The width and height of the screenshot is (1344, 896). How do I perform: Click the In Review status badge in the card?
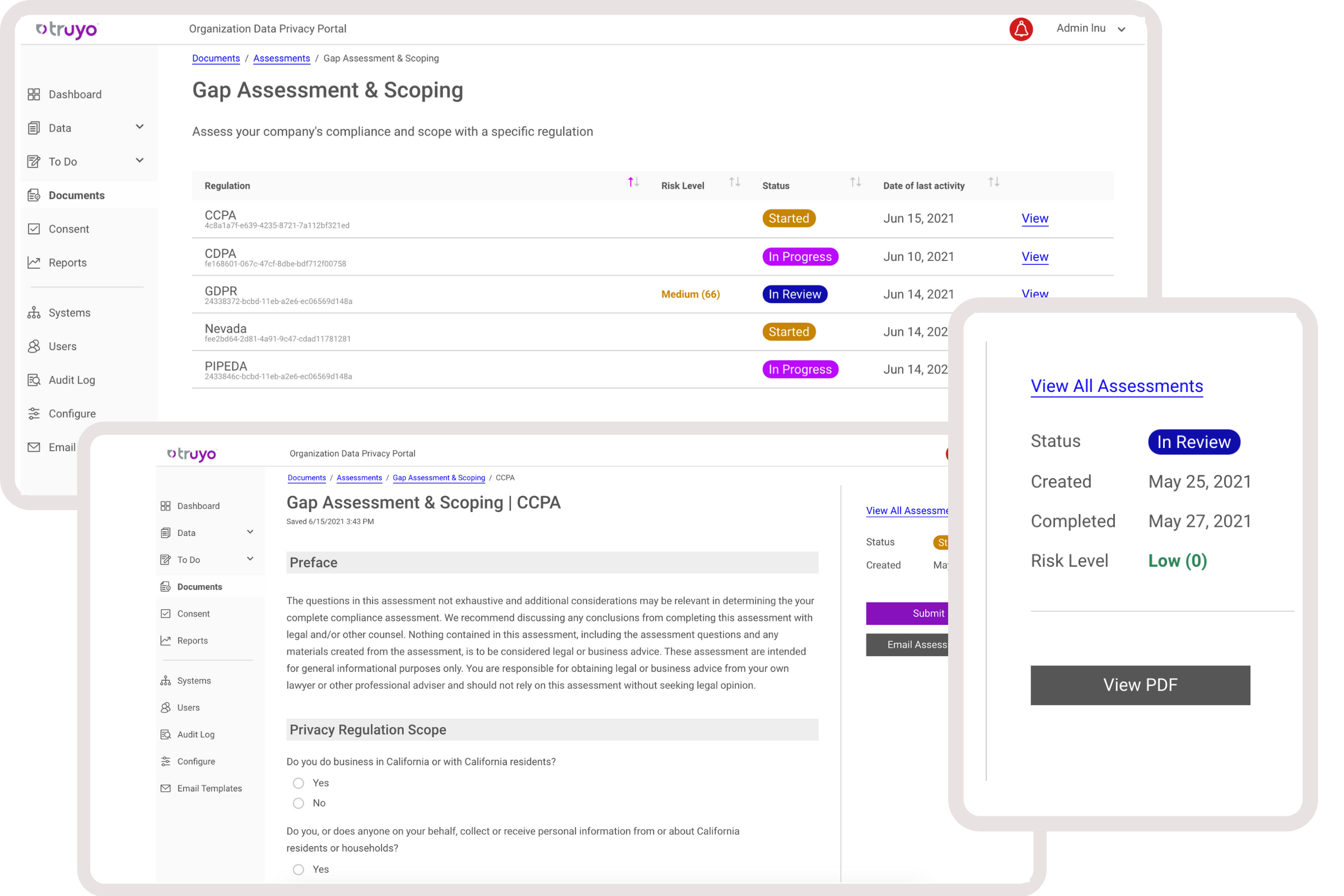click(x=1194, y=442)
